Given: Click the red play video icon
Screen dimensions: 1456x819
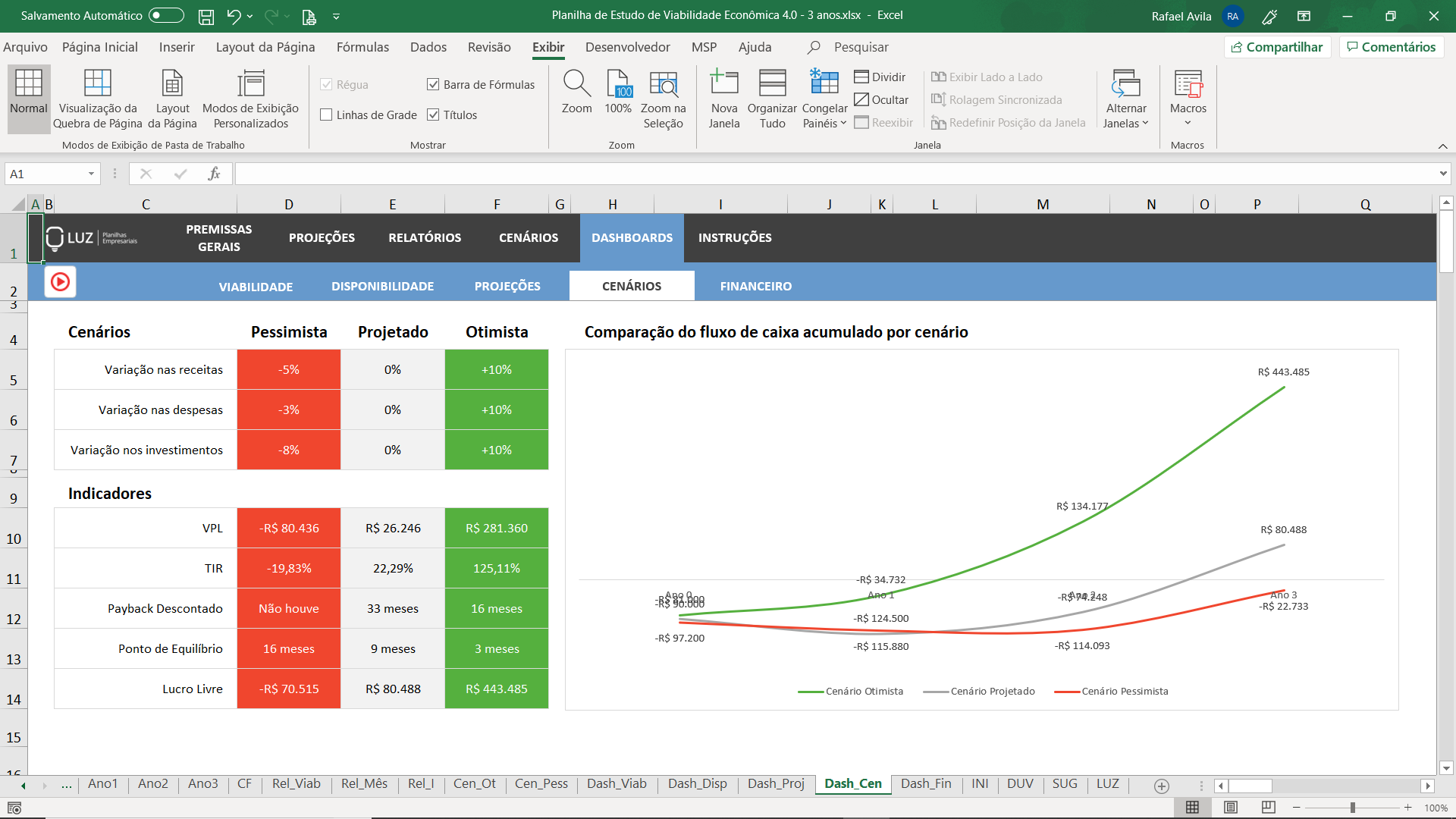Looking at the screenshot, I should tap(60, 282).
